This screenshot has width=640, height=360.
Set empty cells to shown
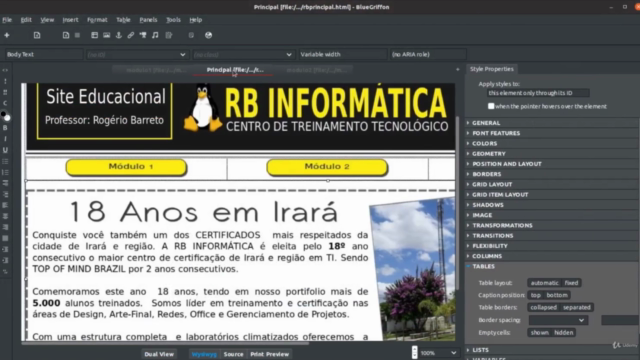coord(539,333)
